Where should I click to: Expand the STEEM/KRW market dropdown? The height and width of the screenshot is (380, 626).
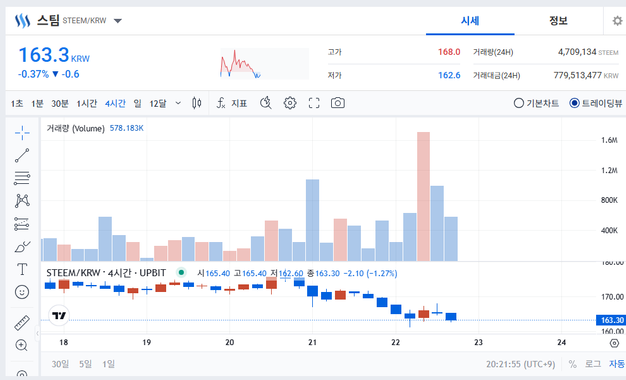(117, 21)
